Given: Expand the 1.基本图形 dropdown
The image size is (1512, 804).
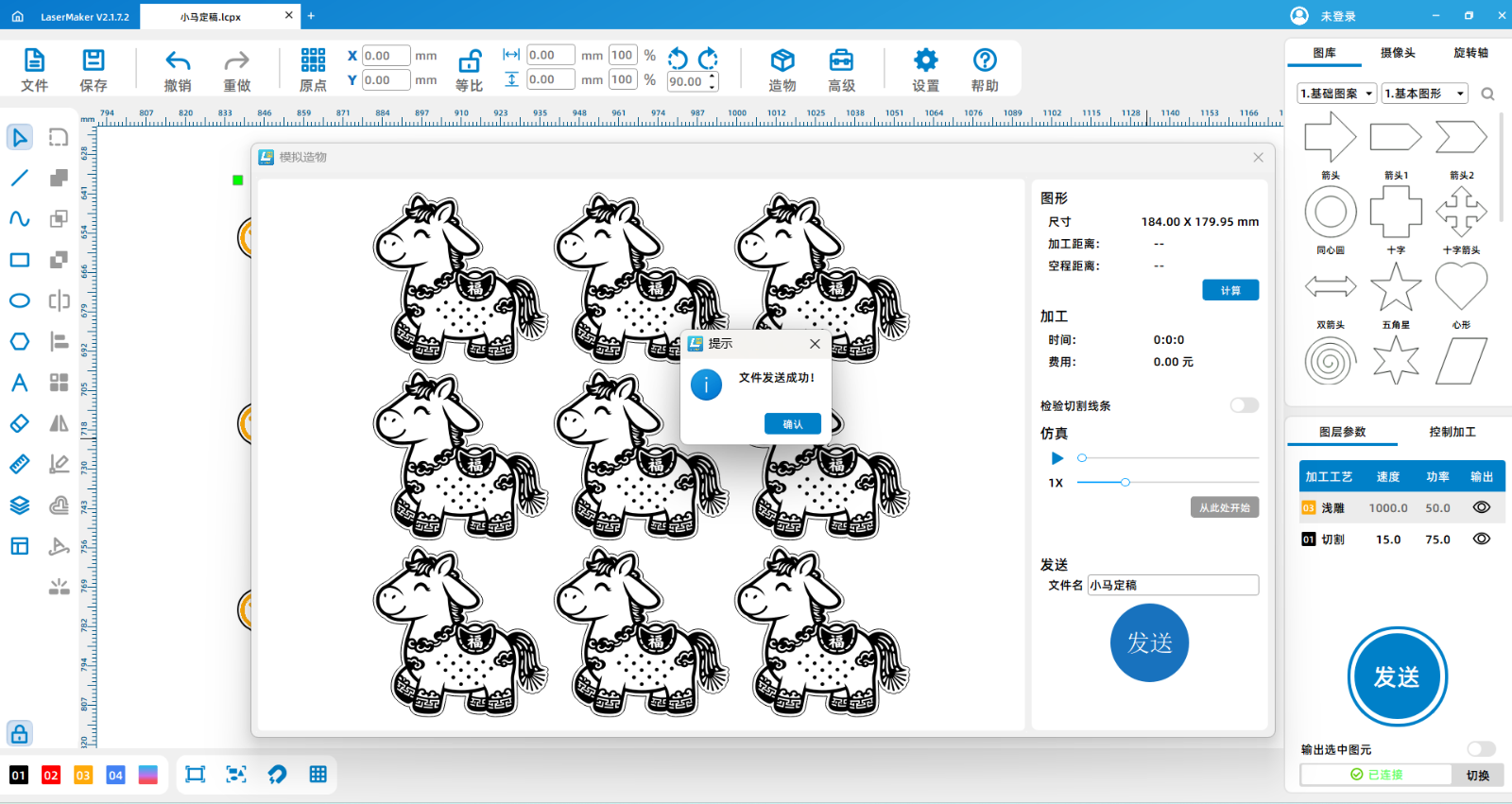Looking at the screenshot, I should tap(1425, 94).
